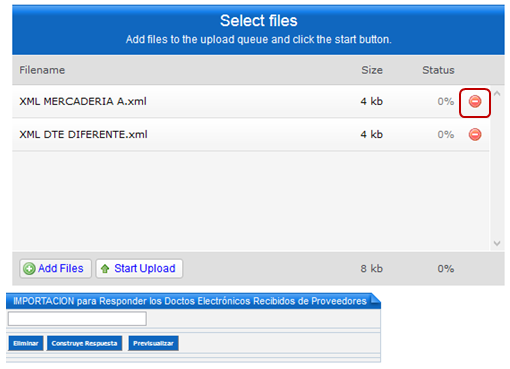
Task: Click the Size column header
Action: pyautogui.click(x=372, y=70)
